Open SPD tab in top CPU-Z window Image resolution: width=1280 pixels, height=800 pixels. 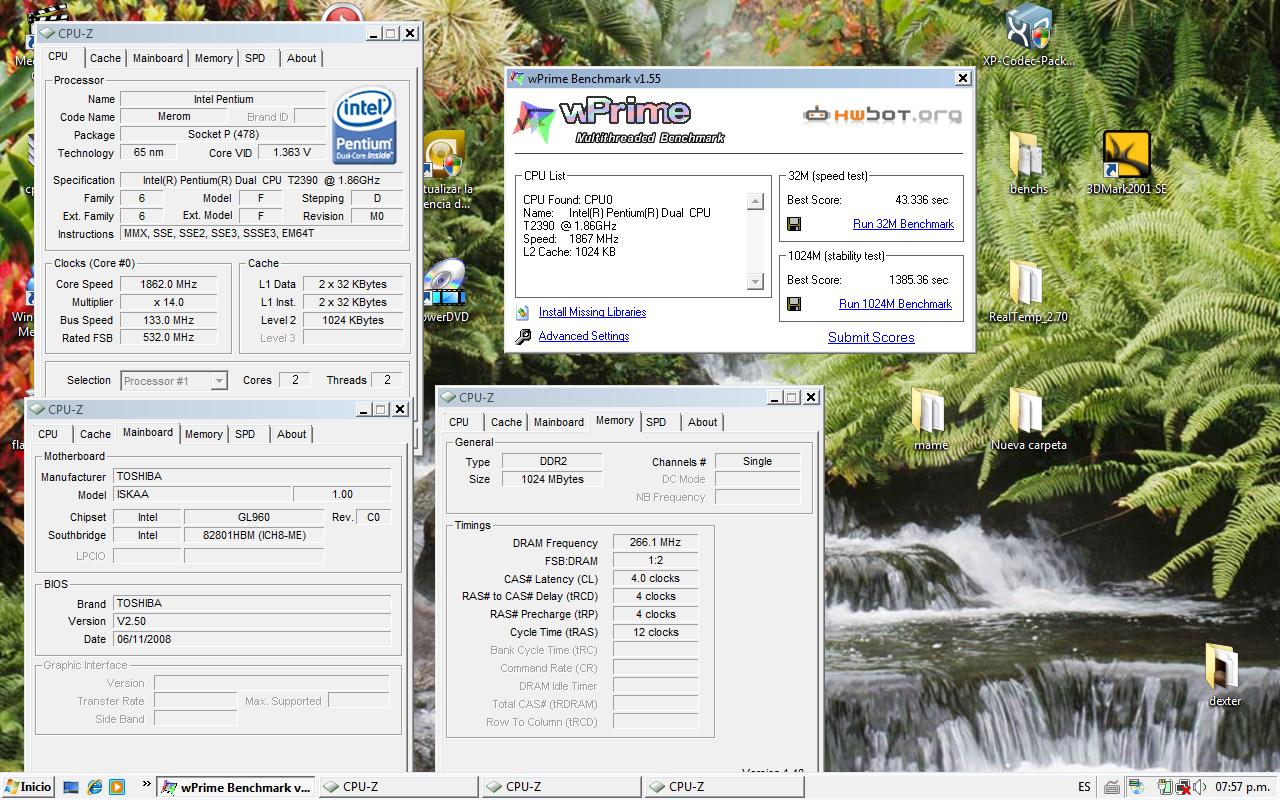tap(255, 58)
